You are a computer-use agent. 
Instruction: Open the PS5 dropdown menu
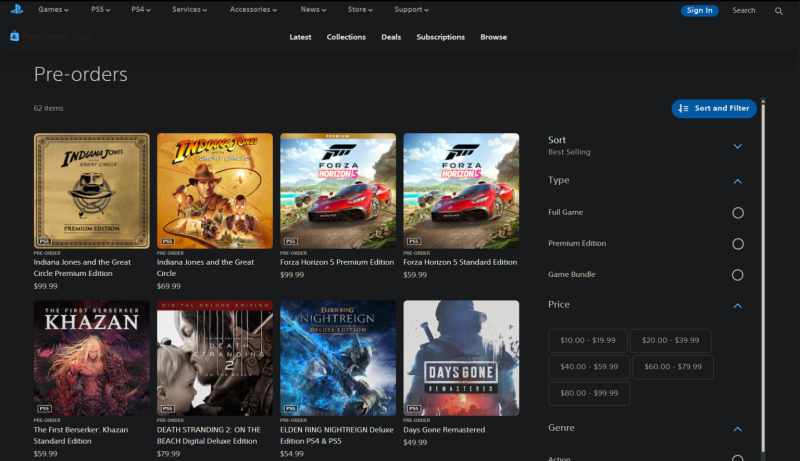coord(101,10)
